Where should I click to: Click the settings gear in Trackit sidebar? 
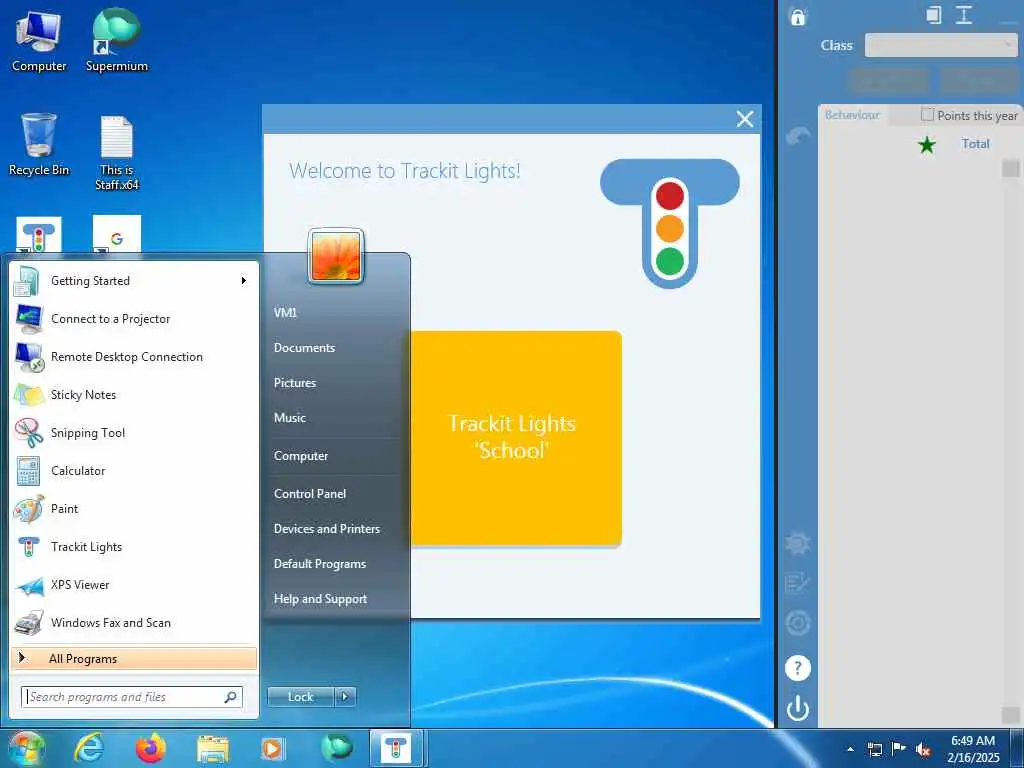point(797,543)
